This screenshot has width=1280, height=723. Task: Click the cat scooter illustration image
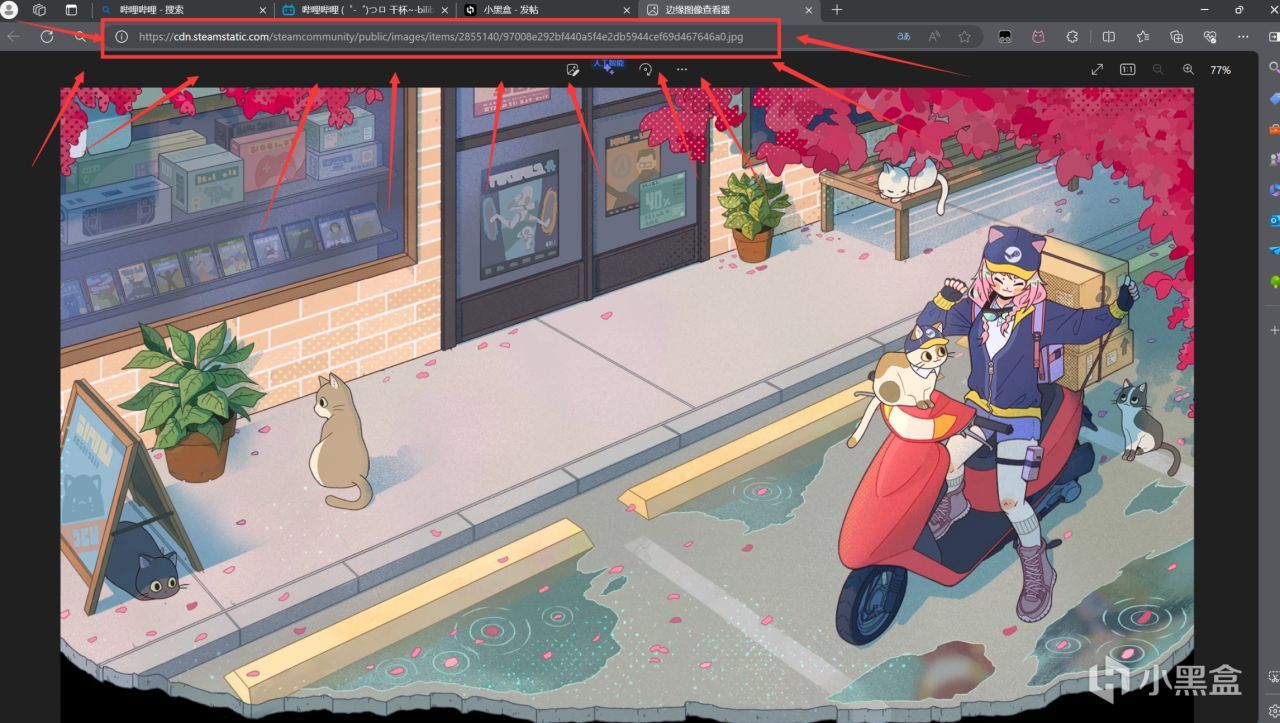tap(627, 404)
